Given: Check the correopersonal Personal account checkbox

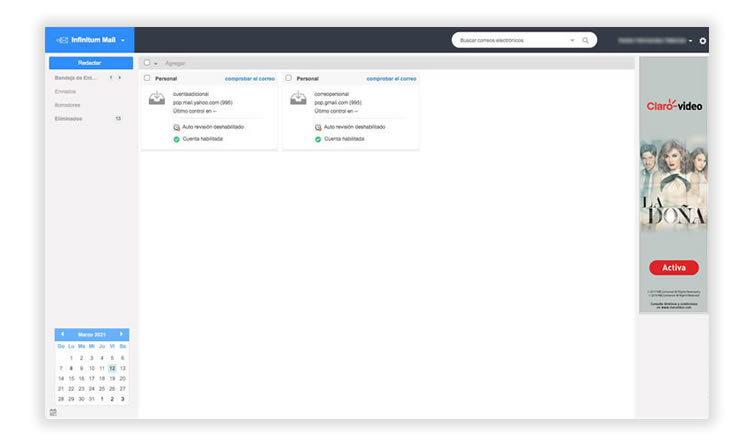Looking at the screenshot, I should (288, 78).
